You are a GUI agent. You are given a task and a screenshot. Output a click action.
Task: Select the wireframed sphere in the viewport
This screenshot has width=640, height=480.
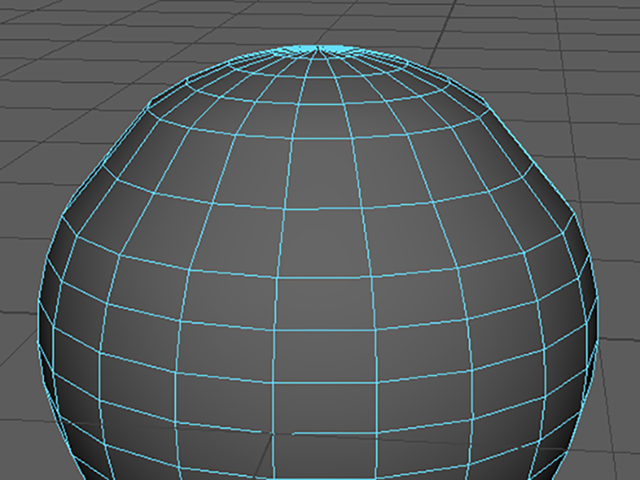tap(318, 263)
